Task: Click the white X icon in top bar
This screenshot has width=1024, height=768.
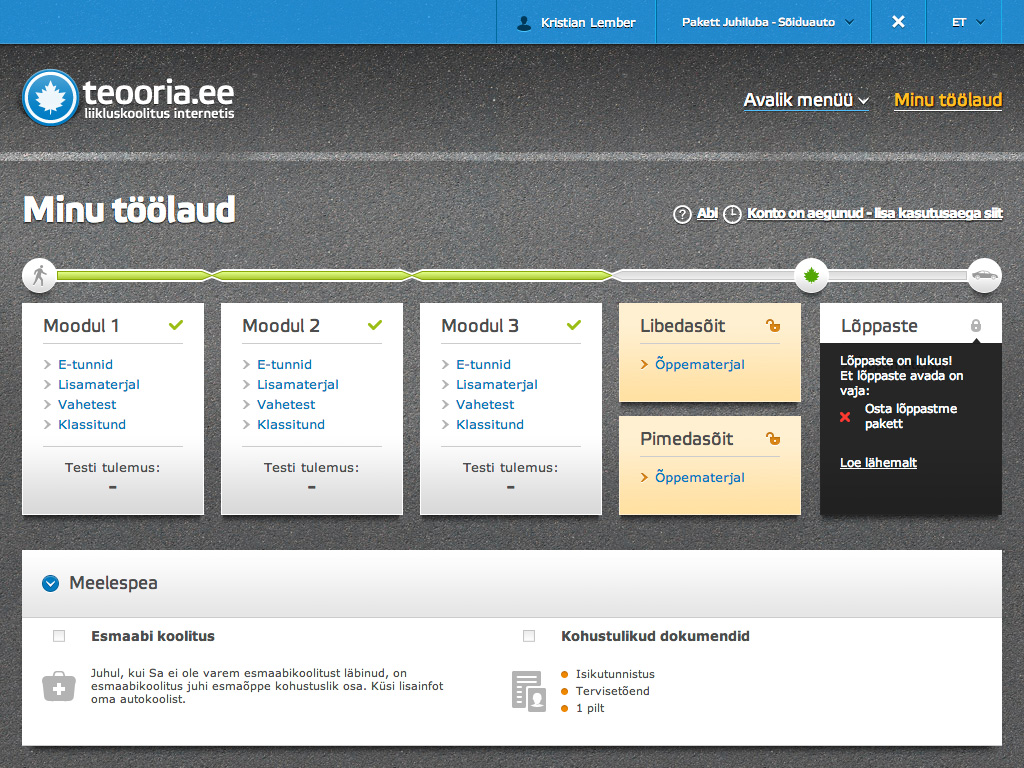Action: [x=898, y=22]
